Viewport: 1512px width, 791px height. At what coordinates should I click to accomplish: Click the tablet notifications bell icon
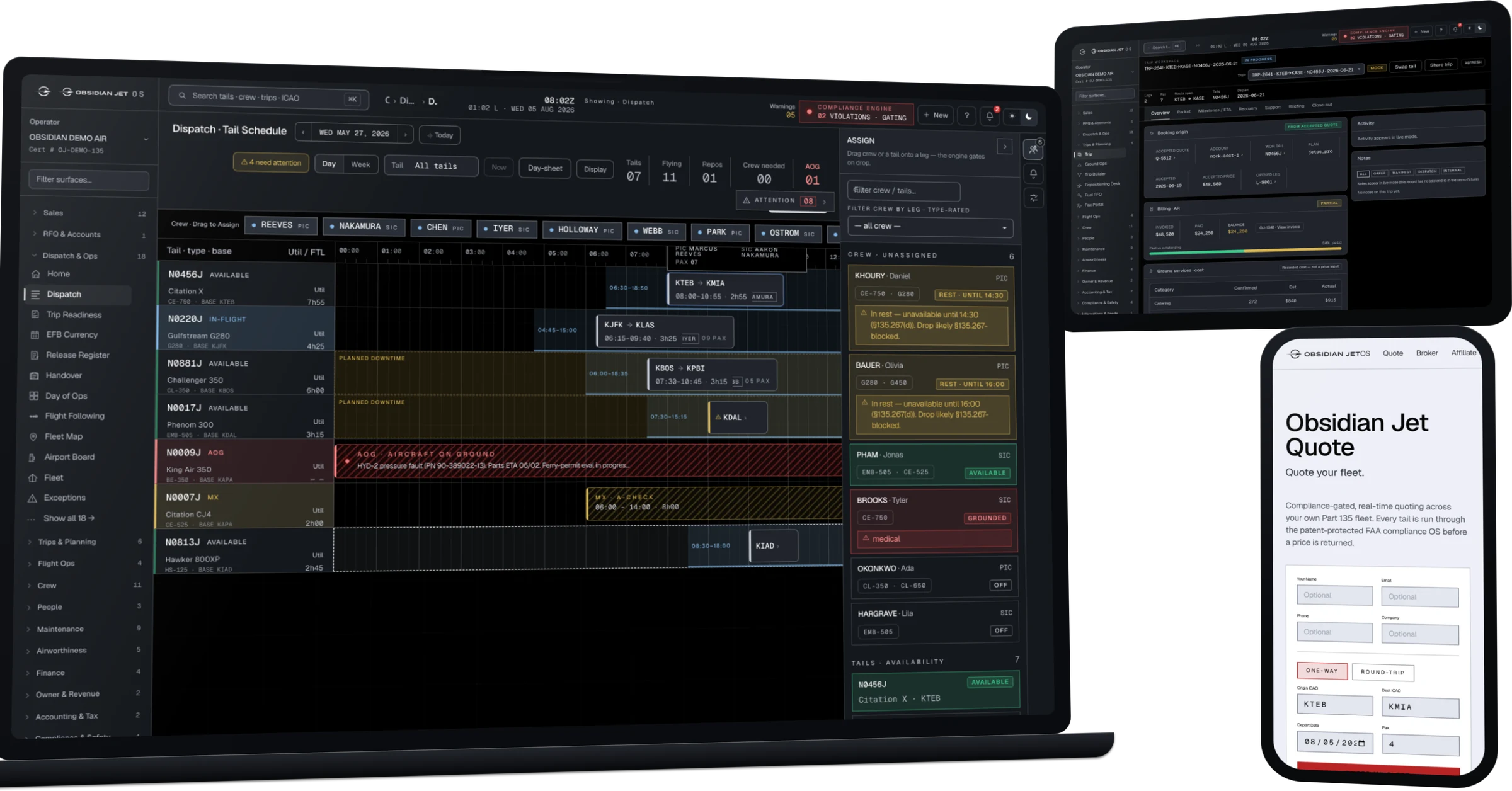(x=1455, y=30)
